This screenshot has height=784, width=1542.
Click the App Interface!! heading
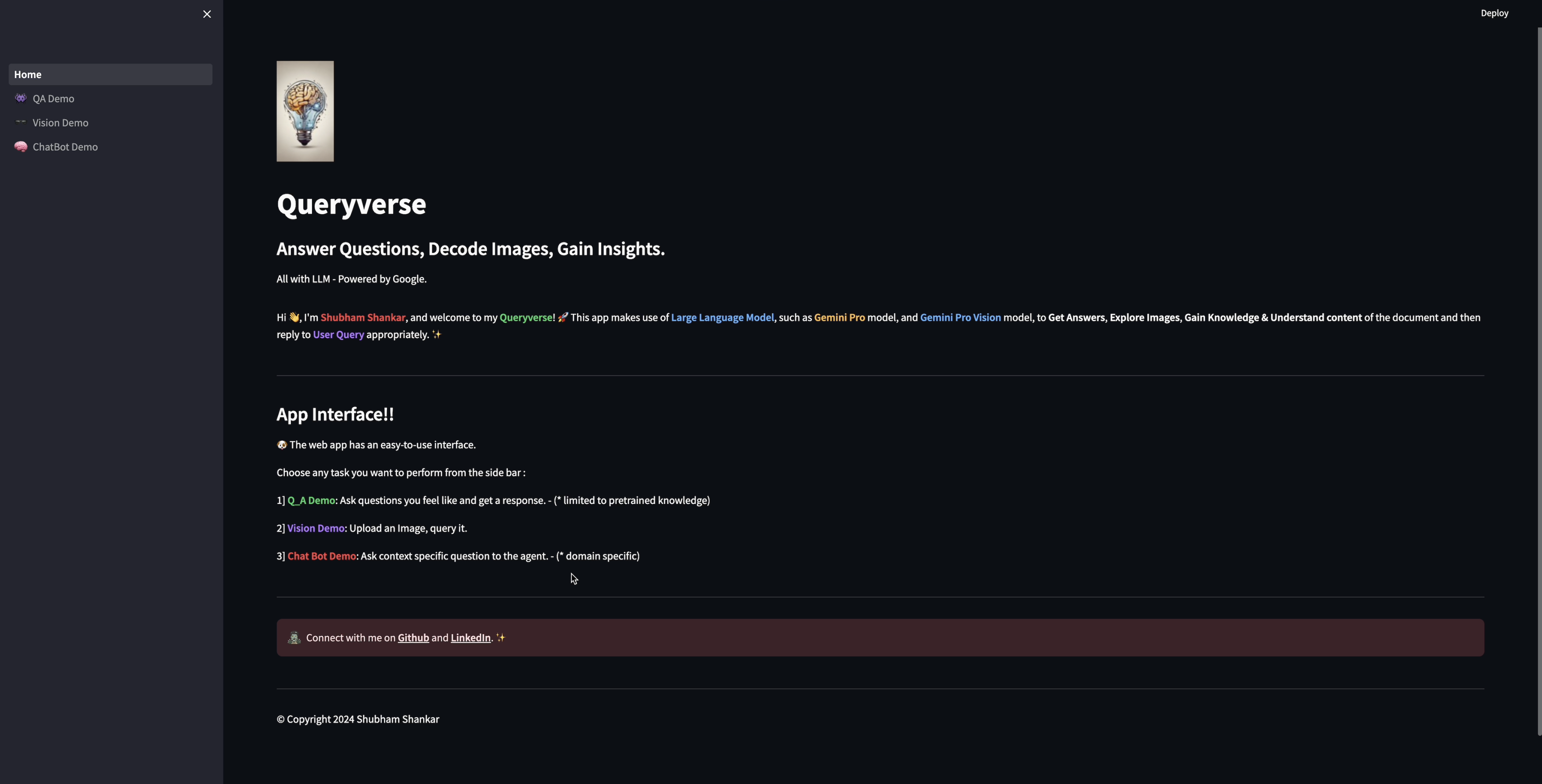coord(335,414)
